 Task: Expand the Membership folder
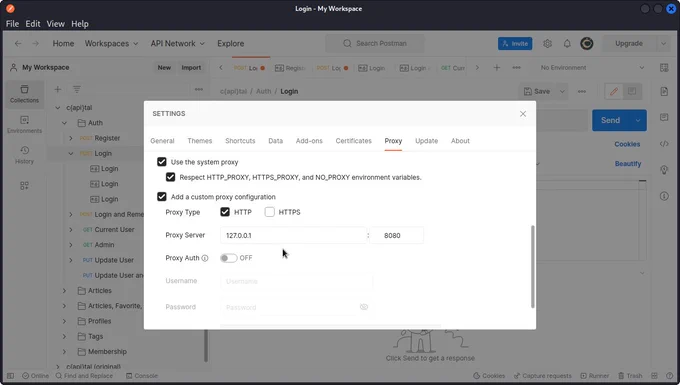[x=64, y=352]
